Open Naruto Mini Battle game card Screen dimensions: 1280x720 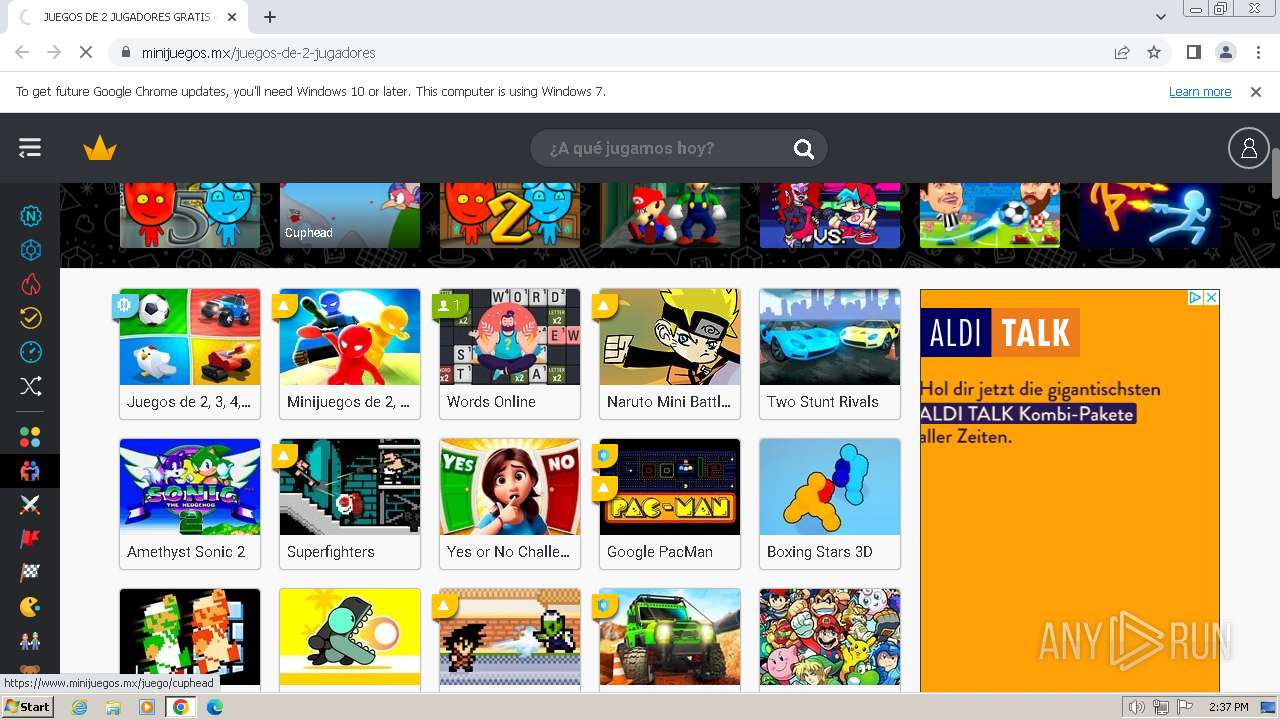point(670,353)
